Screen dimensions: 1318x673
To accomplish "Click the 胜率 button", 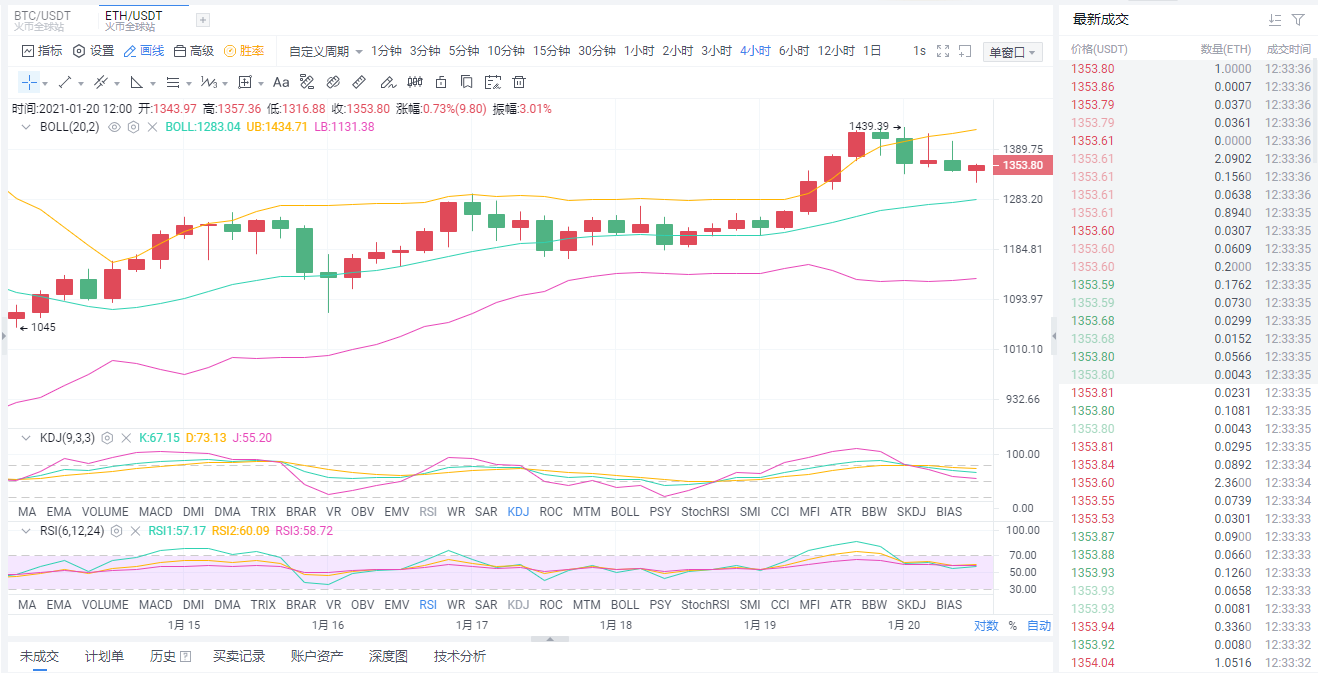I will tap(246, 51).
